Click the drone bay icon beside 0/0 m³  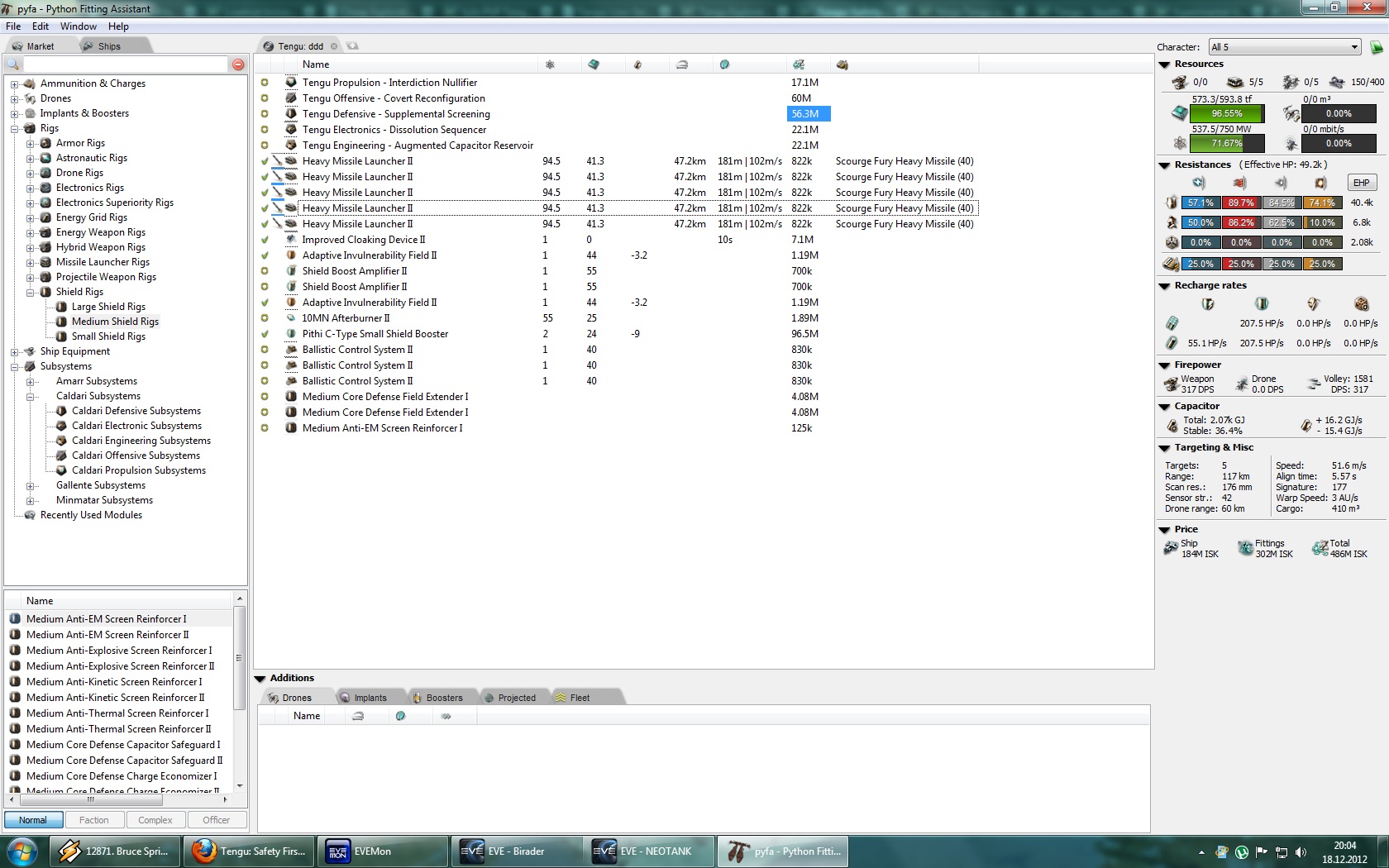pyautogui.click(x=1291, y=113)
